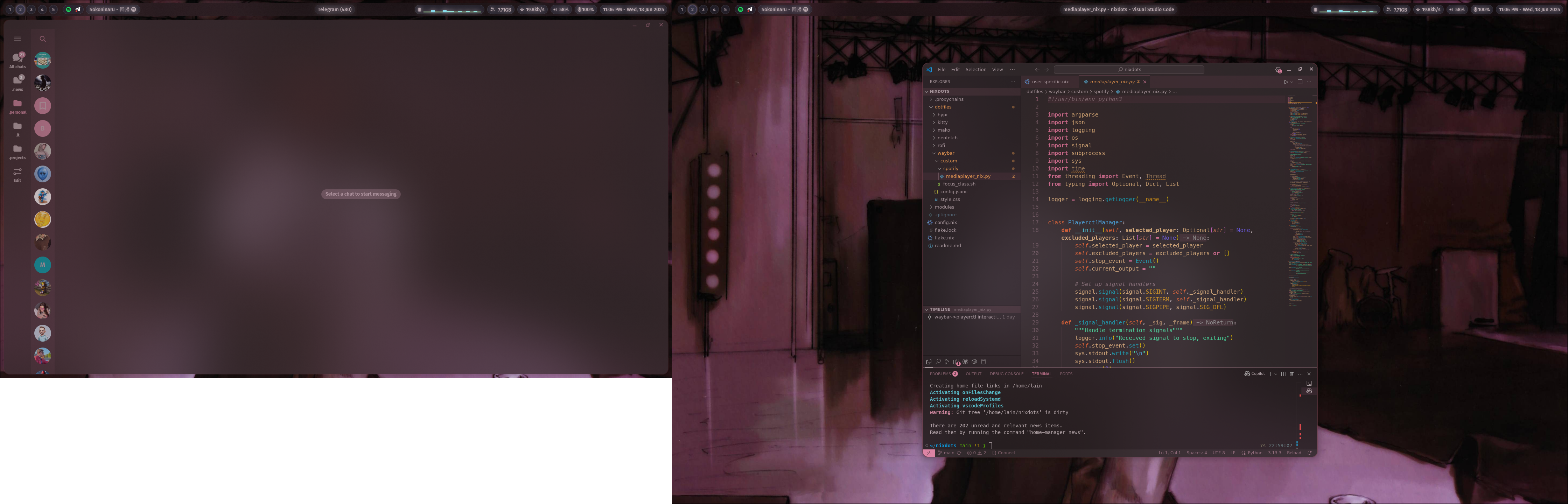Screen dimensions: 1568x504
Task: Open the Extensions view icon
Action: pyautogui.click(x=956, y=362)
